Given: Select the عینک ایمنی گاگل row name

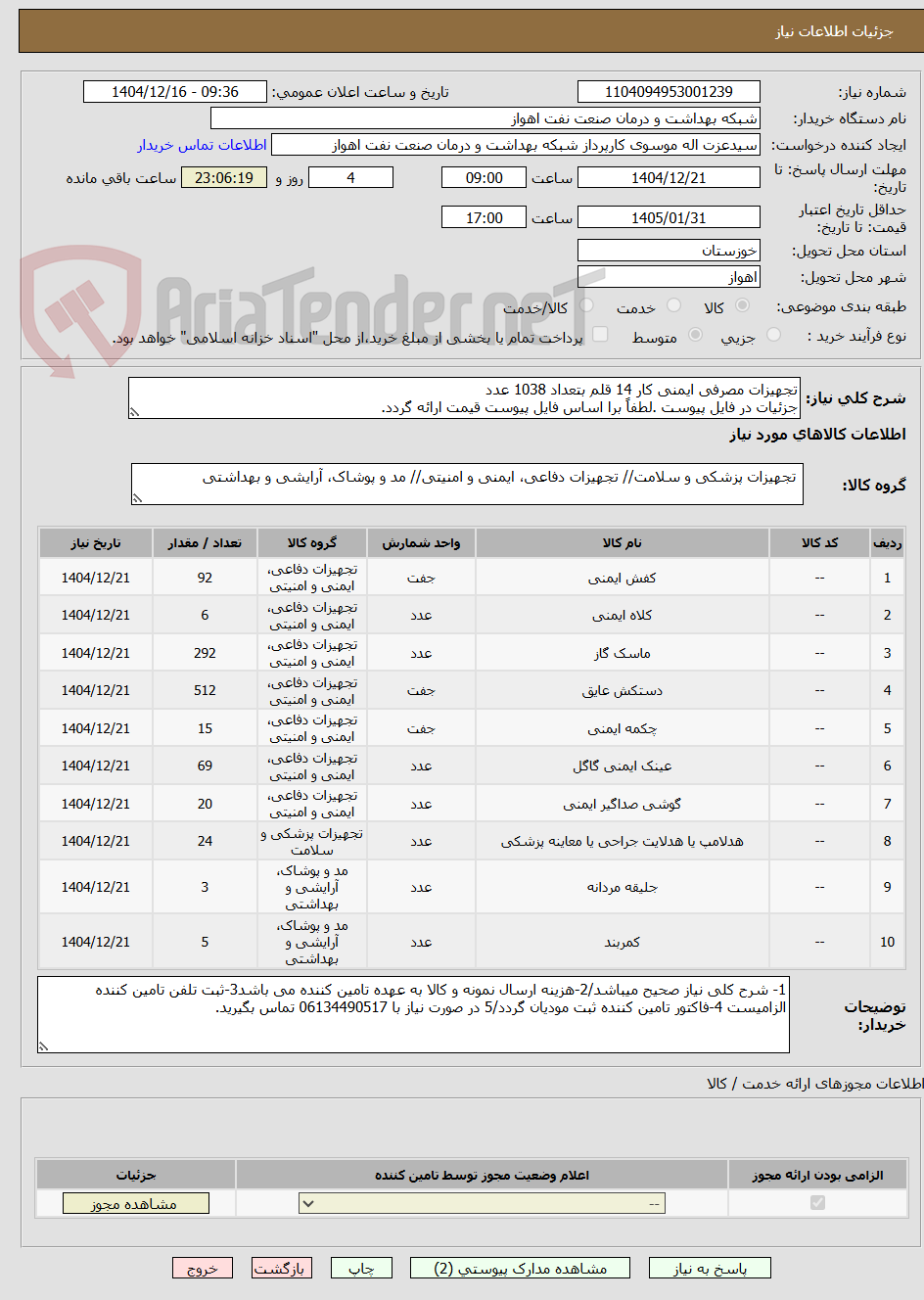Looking at the screenshot, I should (622, 766).
